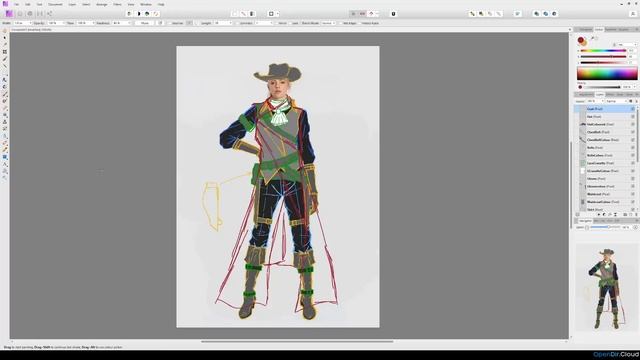Open the Quick Mask options arrow

click(278, 14)
